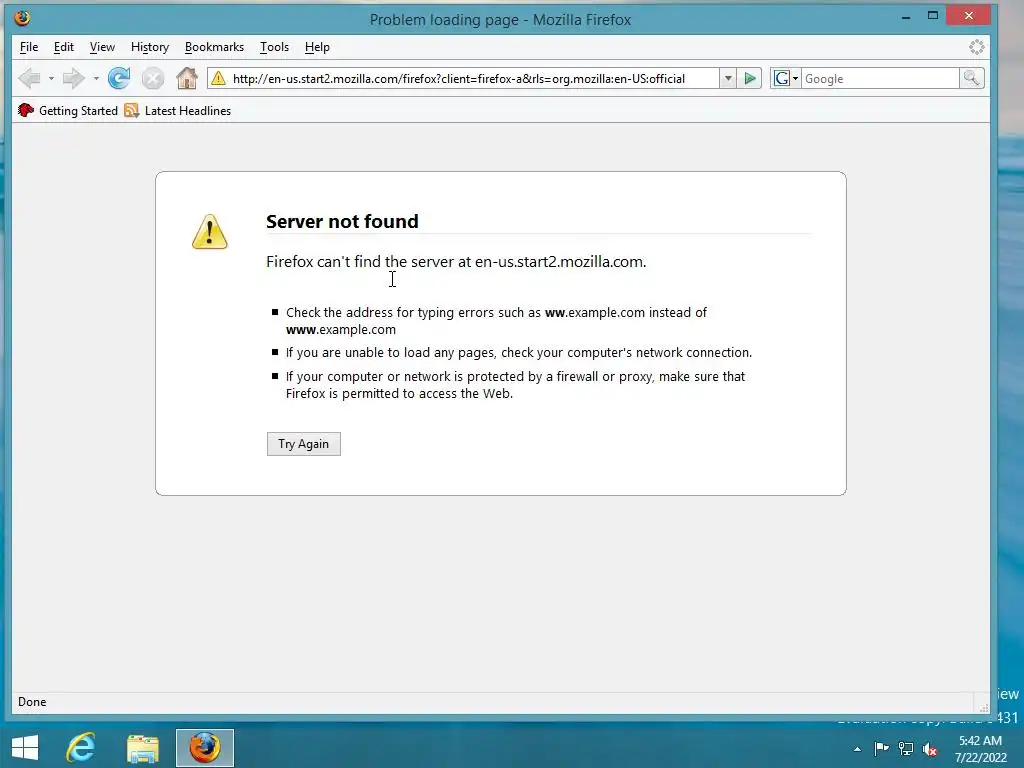
Task: Click the Back navigation arrow
Action: [29, 78]
